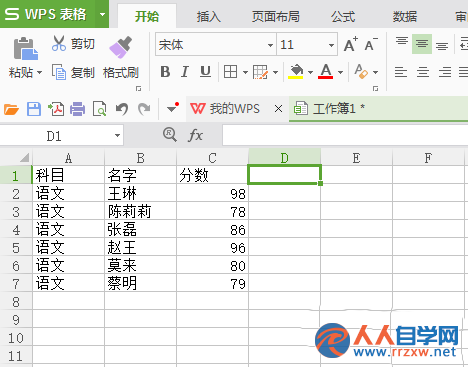Toggle italic formatting

(x=185, y=72)
